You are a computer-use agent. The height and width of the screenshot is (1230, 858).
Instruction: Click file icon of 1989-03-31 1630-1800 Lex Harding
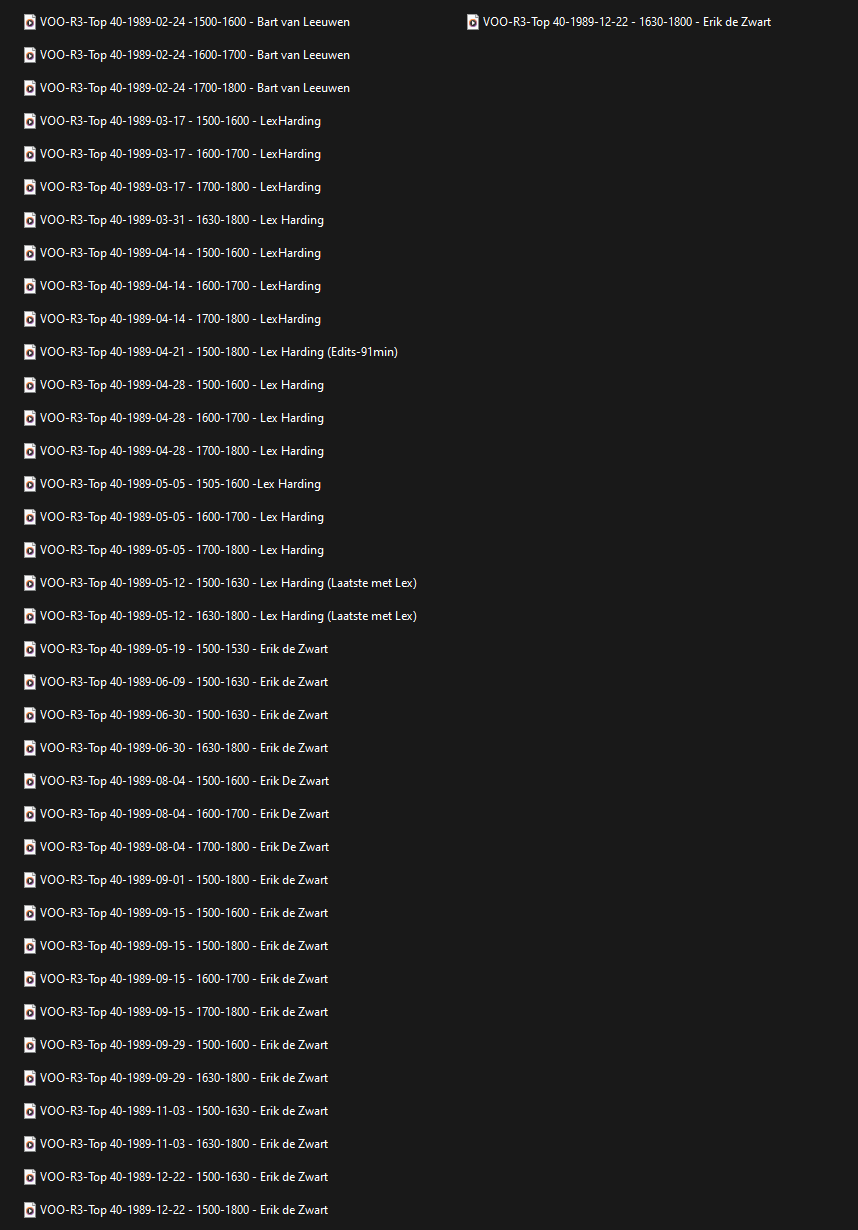pyautogui.click(x=30, y=220)
